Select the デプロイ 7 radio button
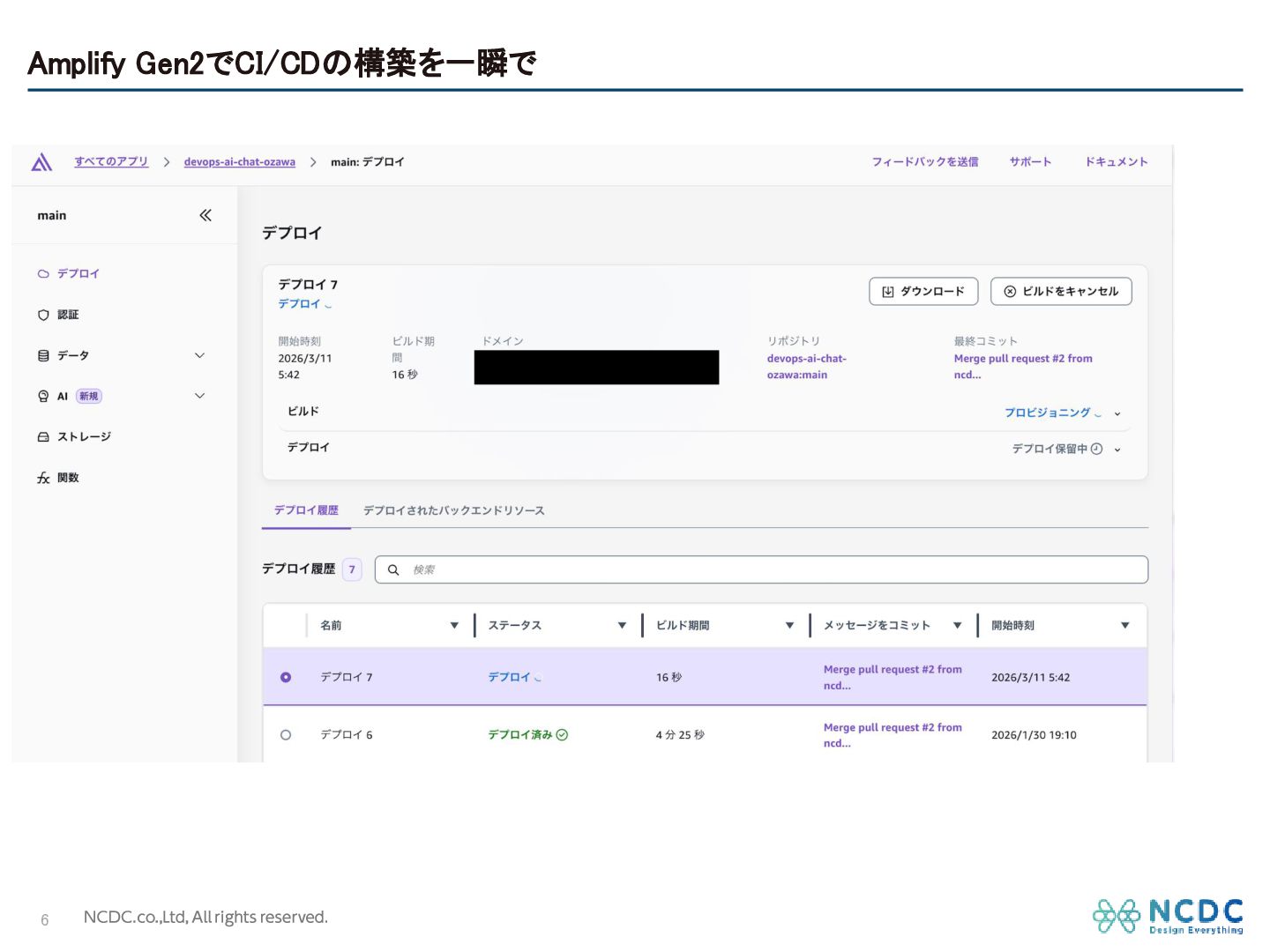The width and height of the screenshot is (1270, 952). [x=286, y=678]
